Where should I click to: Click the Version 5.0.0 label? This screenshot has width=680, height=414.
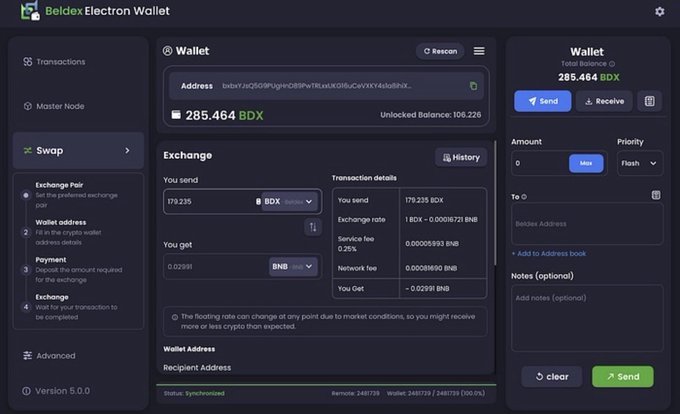pos(62,391)
